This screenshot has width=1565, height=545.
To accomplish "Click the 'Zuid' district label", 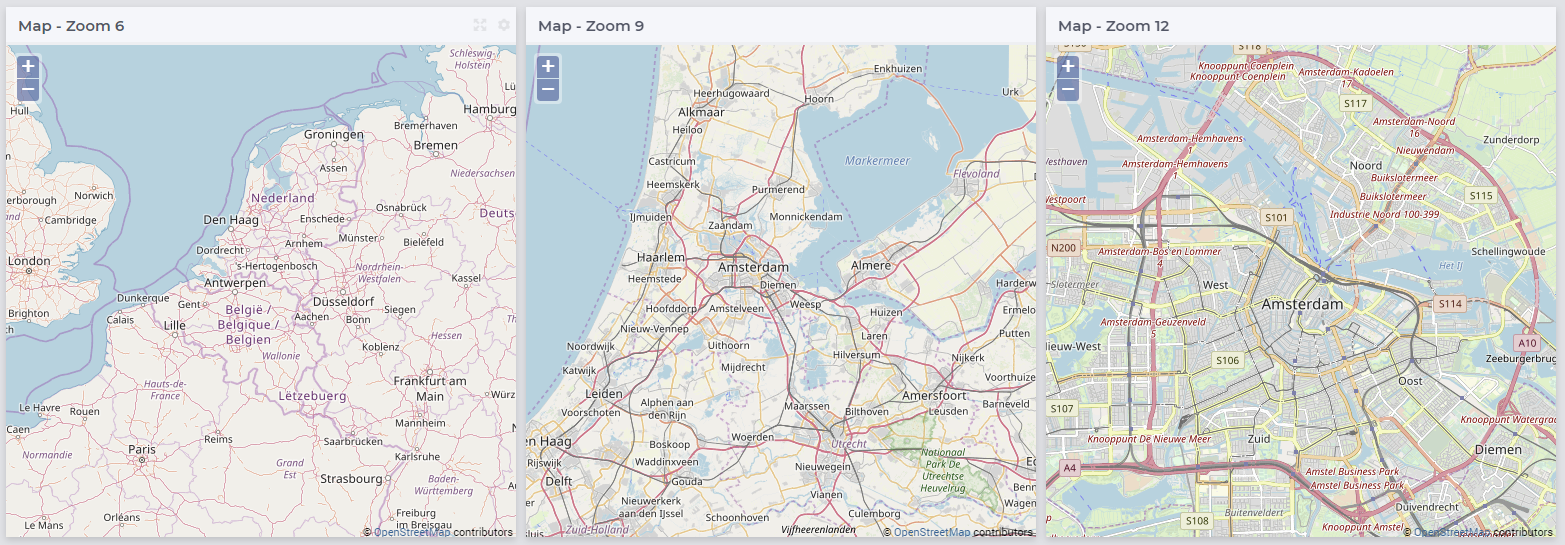I will click(x=1258, y=438).
